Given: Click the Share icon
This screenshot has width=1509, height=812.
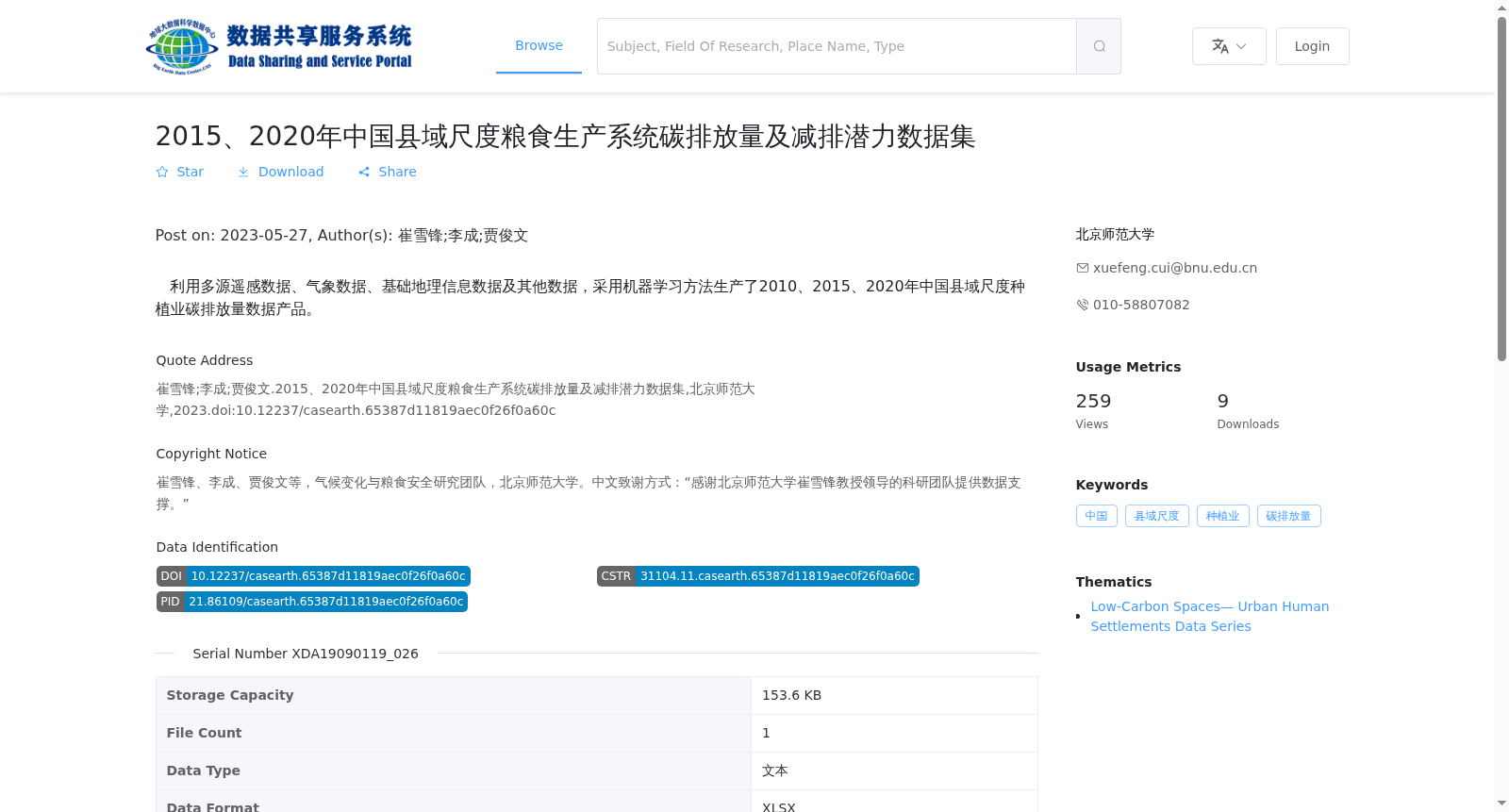Looking at the screenshot, I should tap(364, 172).
